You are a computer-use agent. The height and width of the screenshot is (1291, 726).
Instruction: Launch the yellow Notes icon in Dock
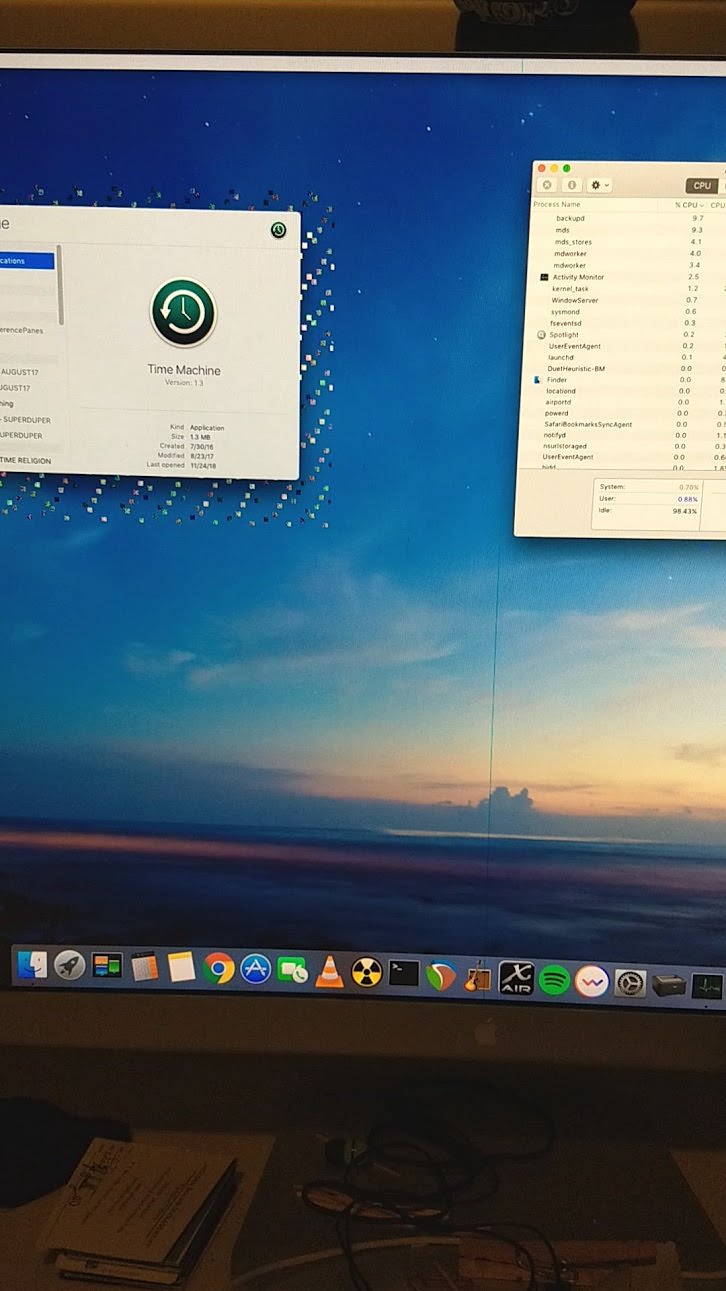pos(181,967)
